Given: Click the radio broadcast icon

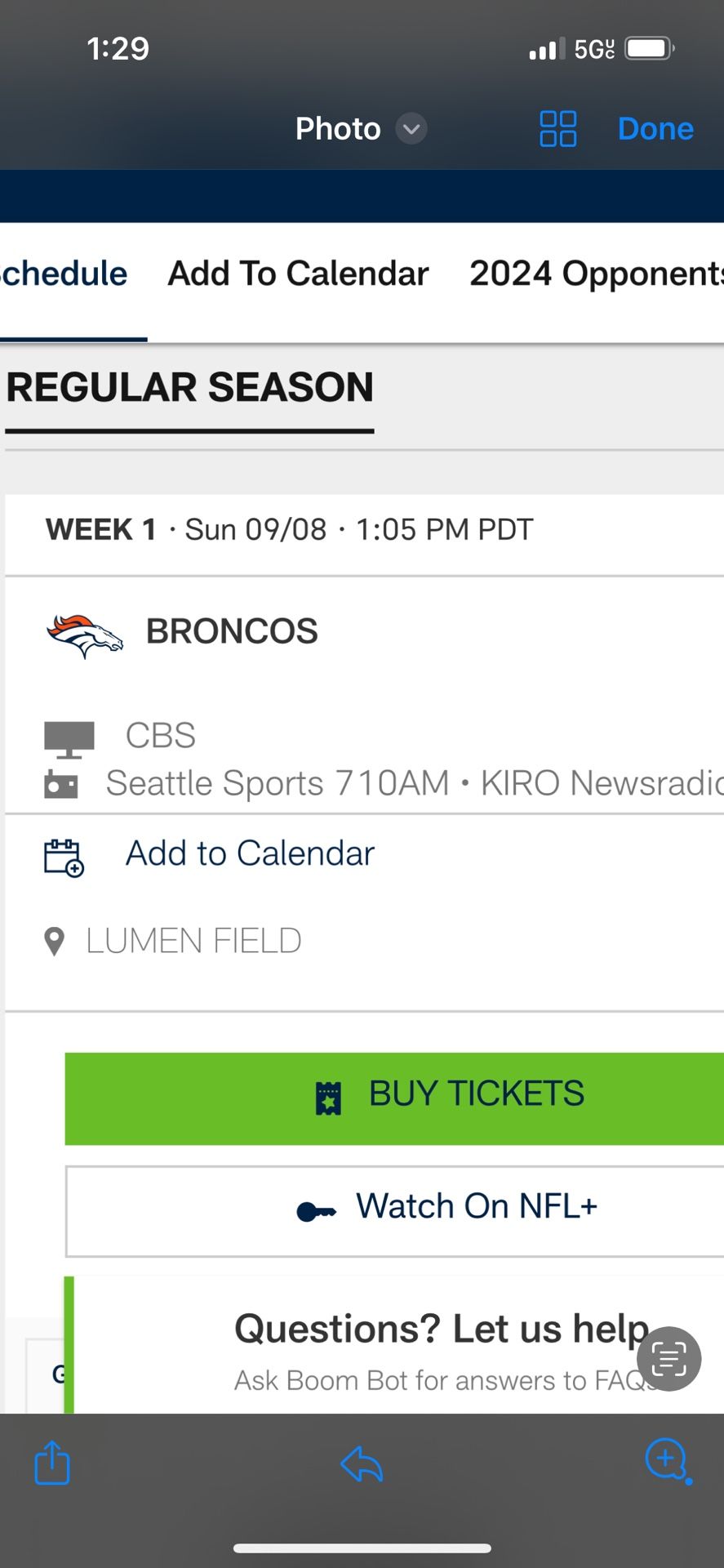Looking at the screenshot, I should point(61,784).
